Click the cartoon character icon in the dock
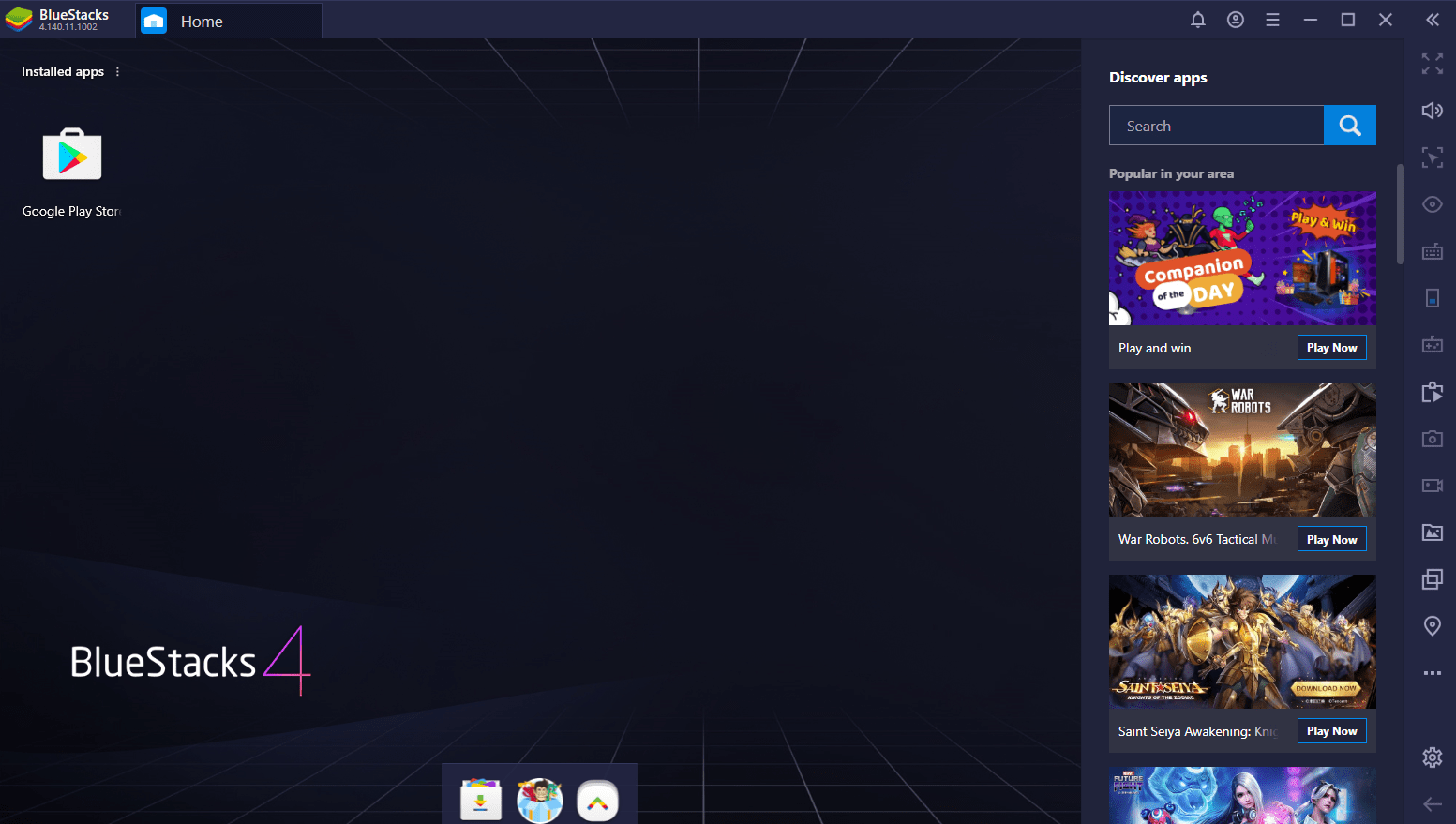Viewport: 1456px width, 824px height. (539, 801)
